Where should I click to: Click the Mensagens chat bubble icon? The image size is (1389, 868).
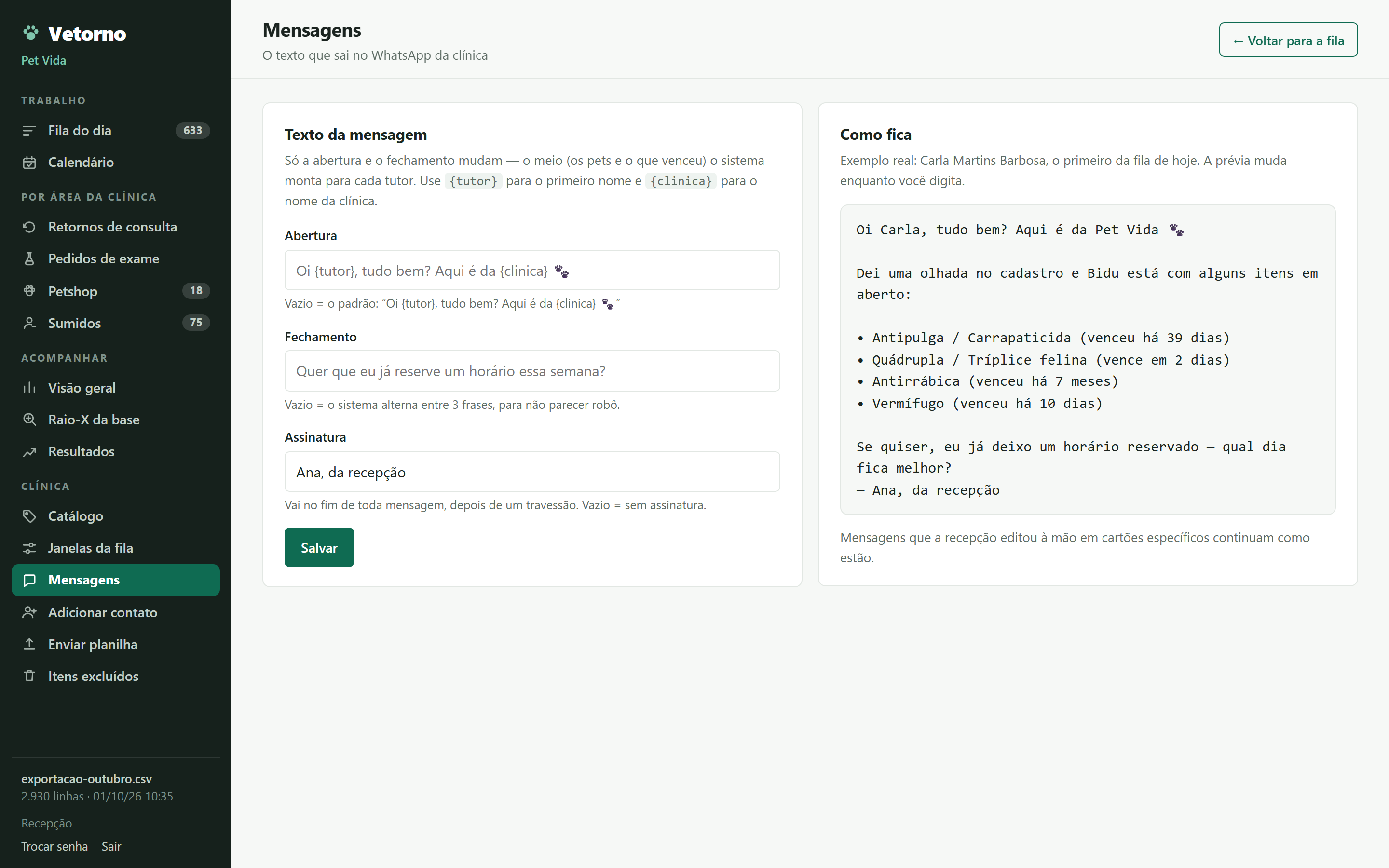point(29,581)
